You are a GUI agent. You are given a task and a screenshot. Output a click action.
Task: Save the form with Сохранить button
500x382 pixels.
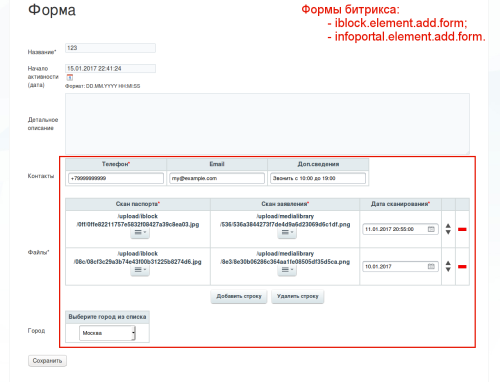click(x=47, y=361)
